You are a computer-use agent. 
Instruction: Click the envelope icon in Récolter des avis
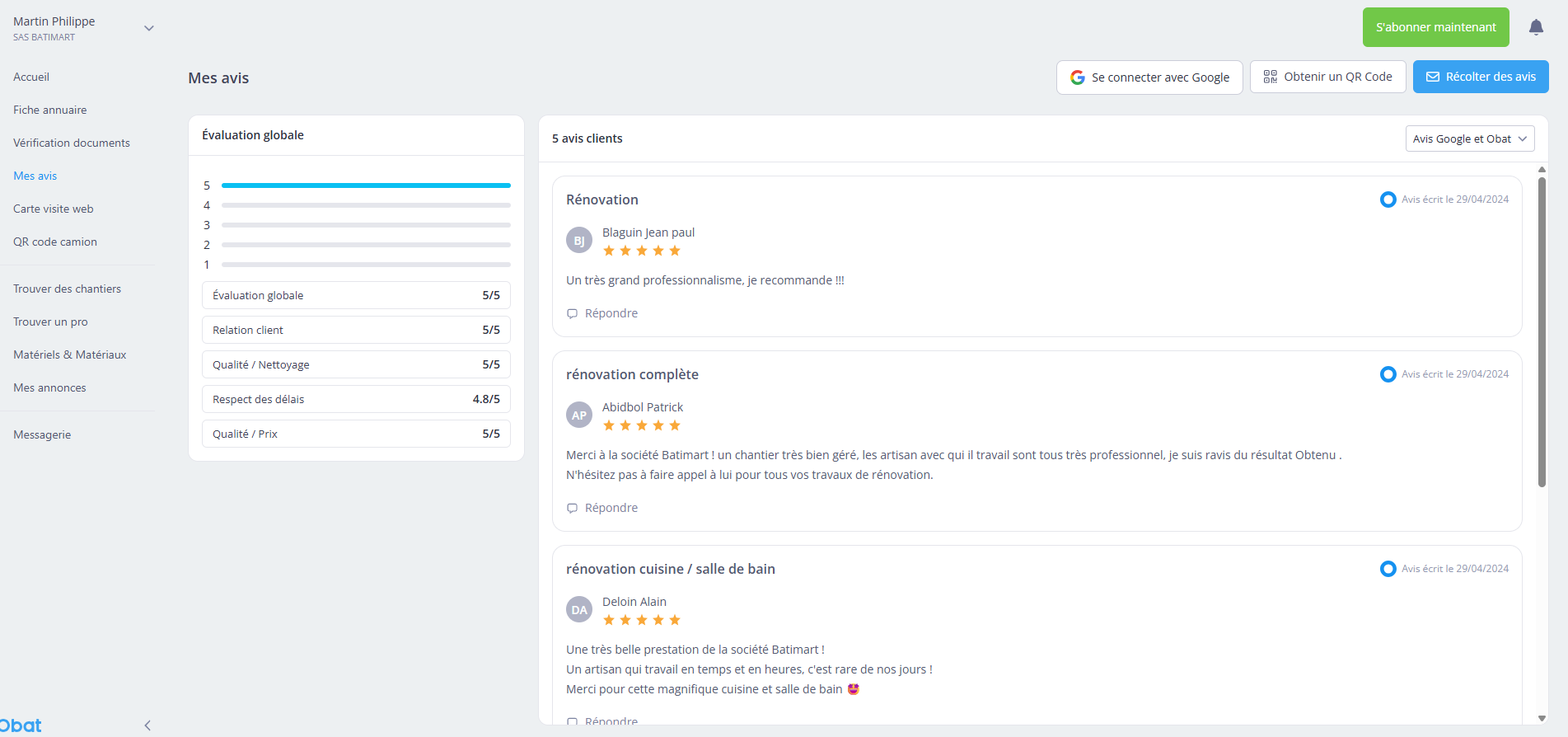coord(1433,77)
